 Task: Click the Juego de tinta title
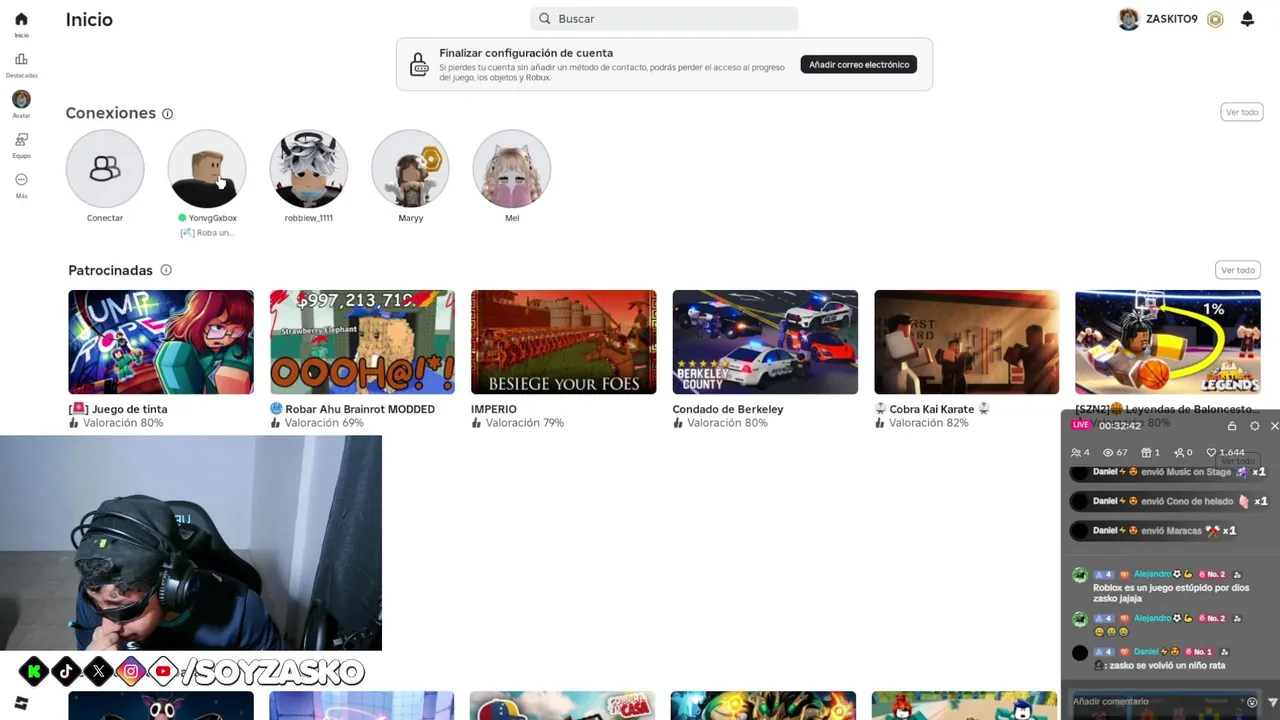coord(118,409)
